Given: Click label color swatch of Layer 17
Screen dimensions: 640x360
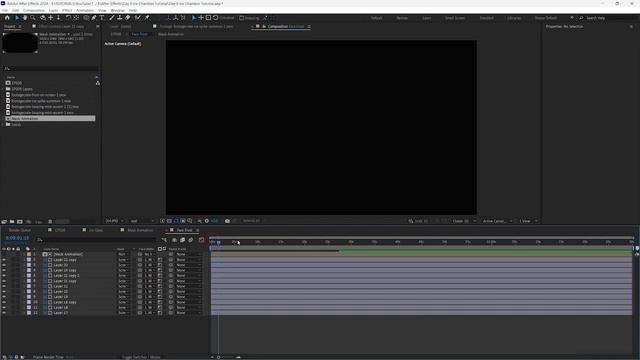Looking at the screenshot, I should point(29,313).
